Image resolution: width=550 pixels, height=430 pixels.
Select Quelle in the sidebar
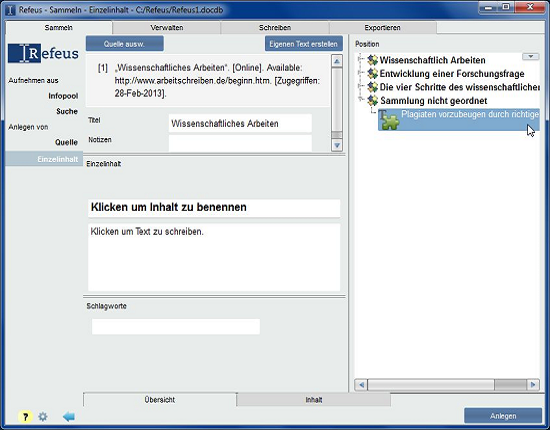coord(66,142)
